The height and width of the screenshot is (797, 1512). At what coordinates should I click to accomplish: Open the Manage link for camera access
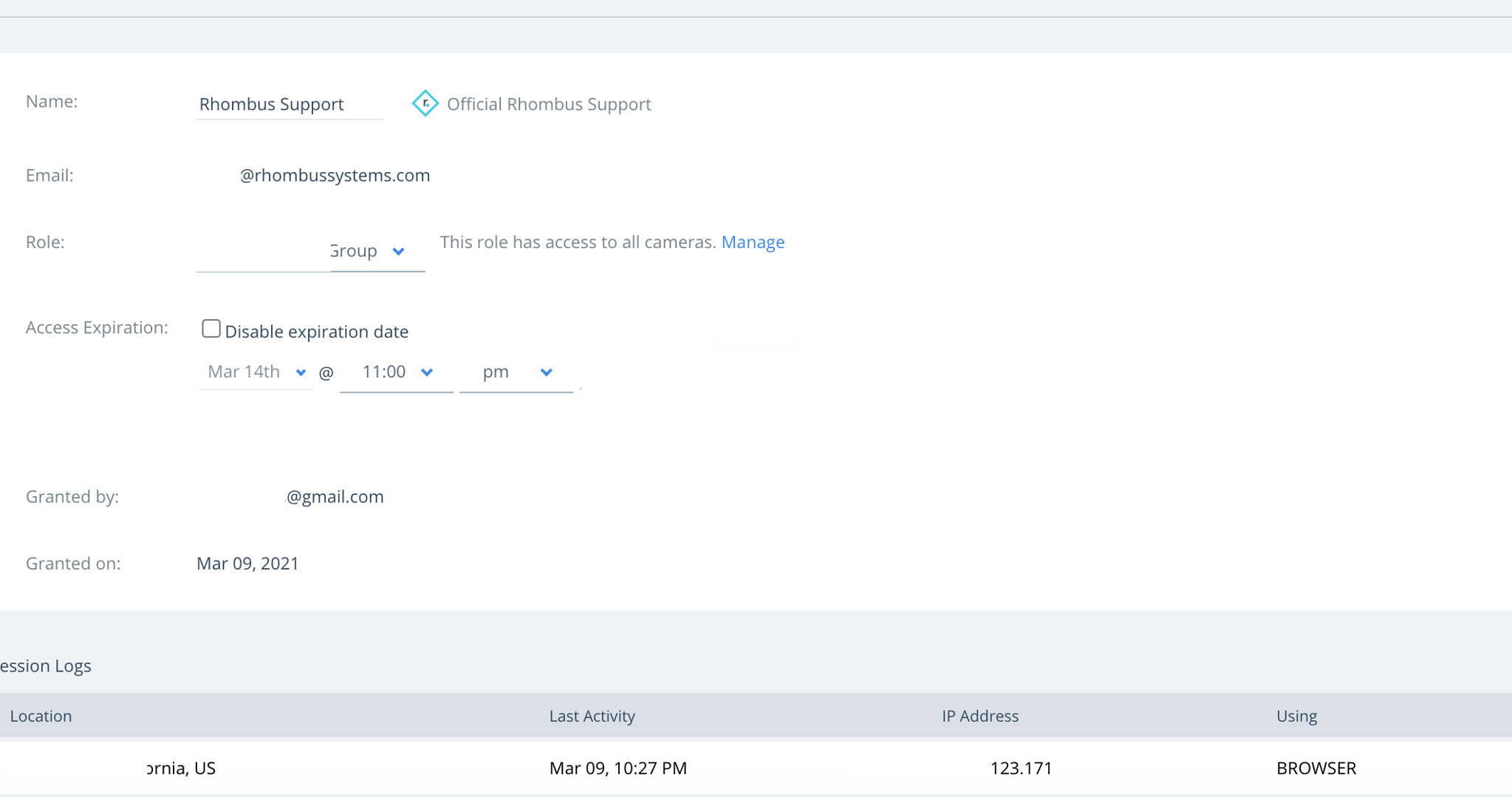tap(753, 242)
